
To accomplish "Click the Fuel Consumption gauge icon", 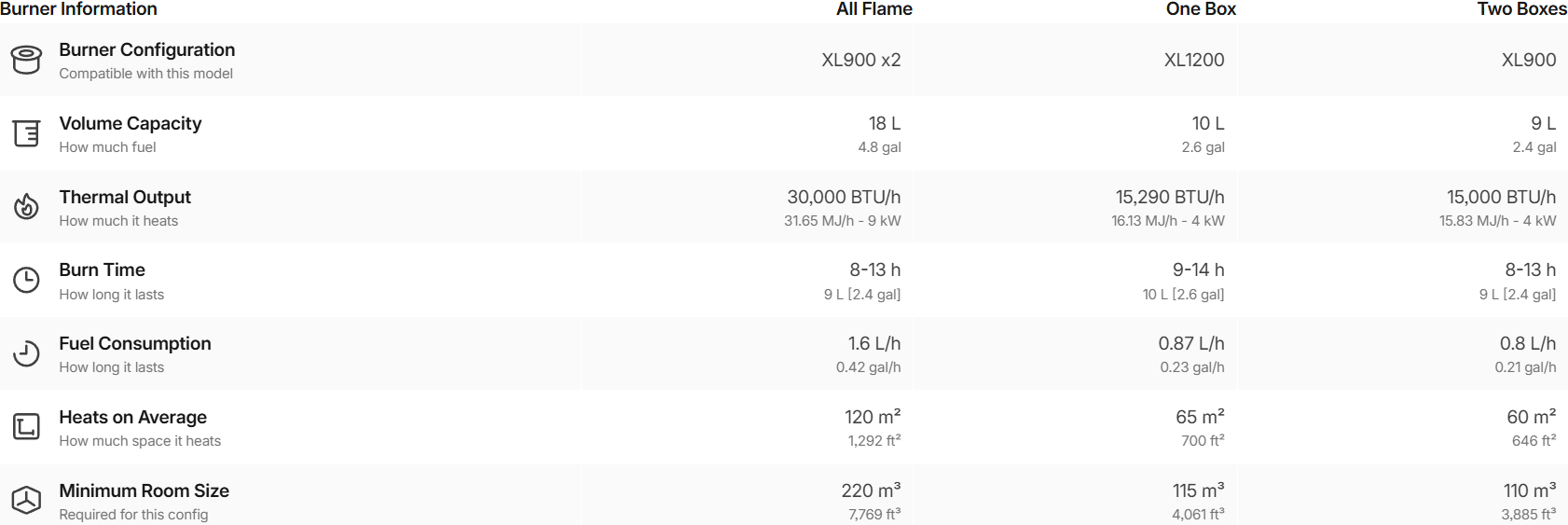I will (26, 353).
